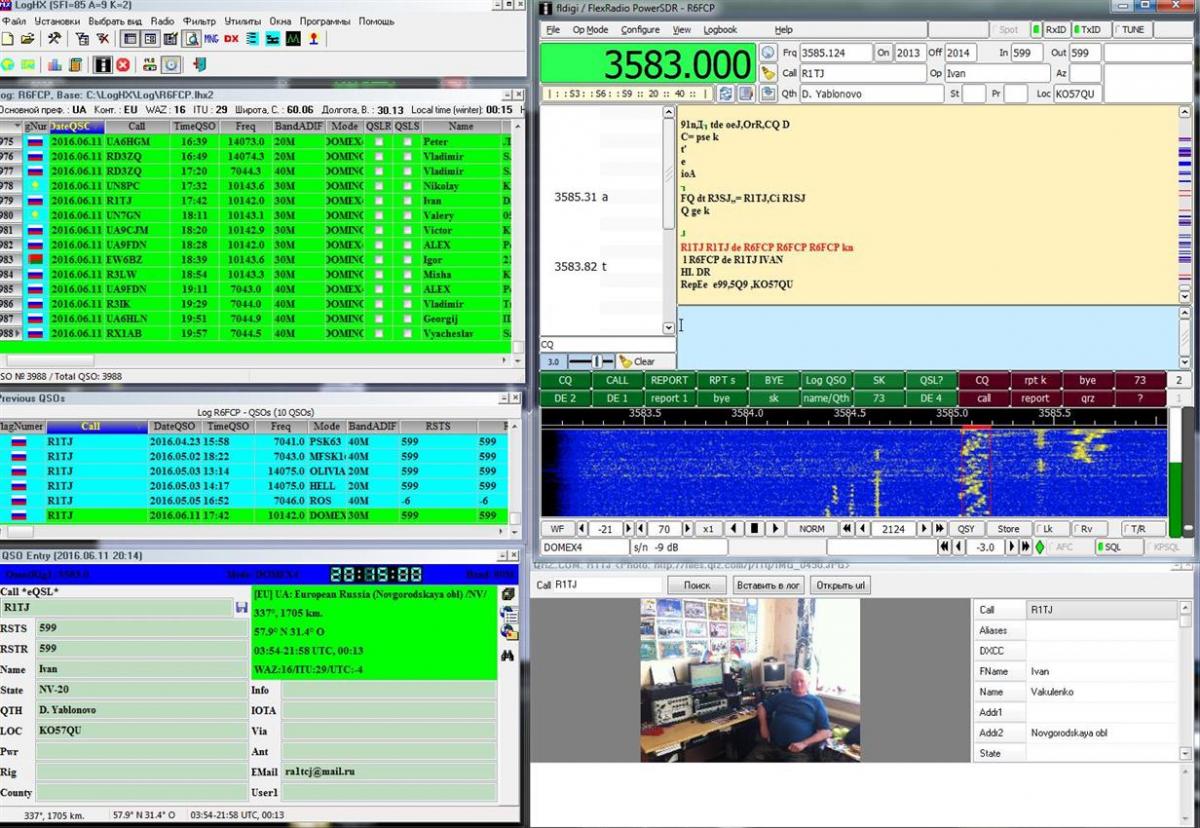Click the open folder icon in LogHX
This screenshot has width=1200, height=828.
[x=27, y=39]
